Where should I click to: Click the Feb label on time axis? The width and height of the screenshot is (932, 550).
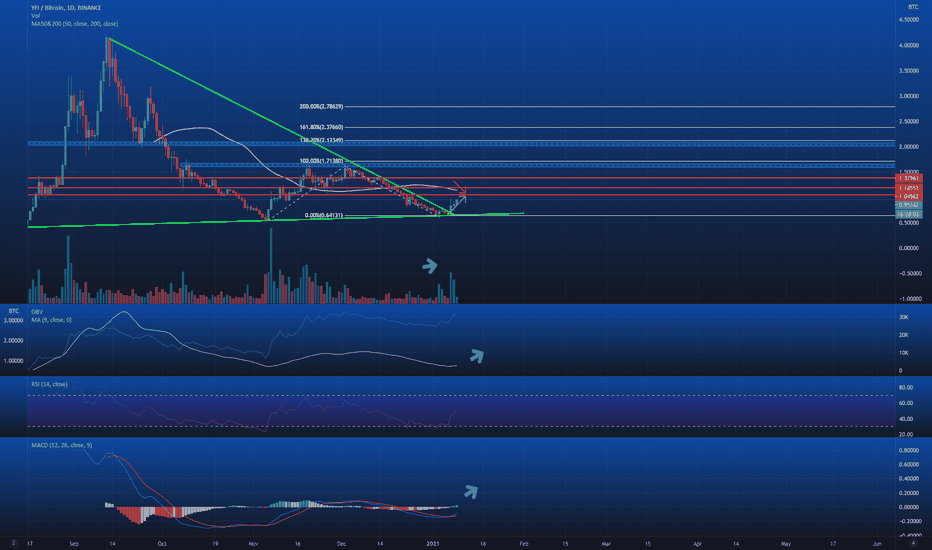point(524,543)
